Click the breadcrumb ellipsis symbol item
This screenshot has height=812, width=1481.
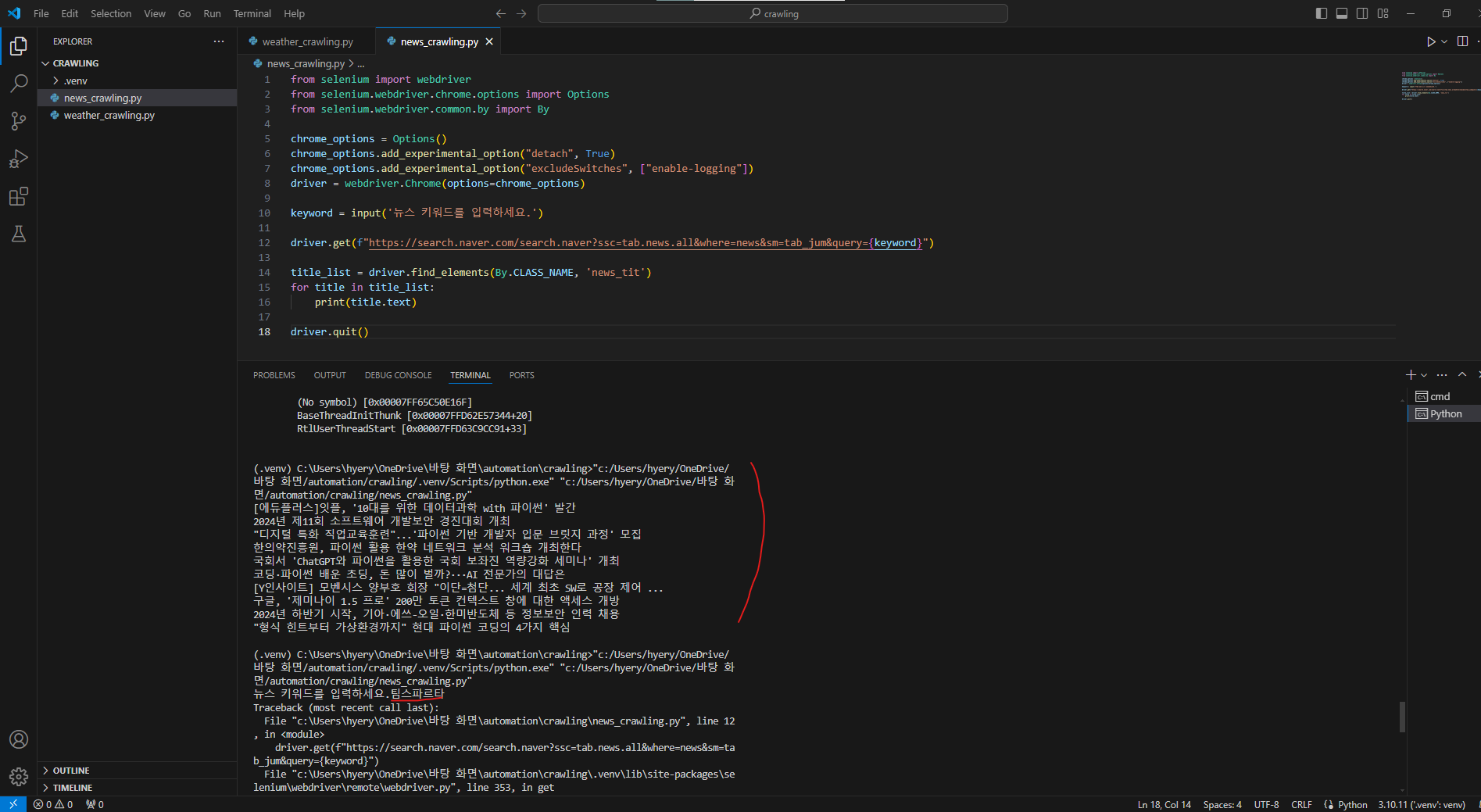361,63
